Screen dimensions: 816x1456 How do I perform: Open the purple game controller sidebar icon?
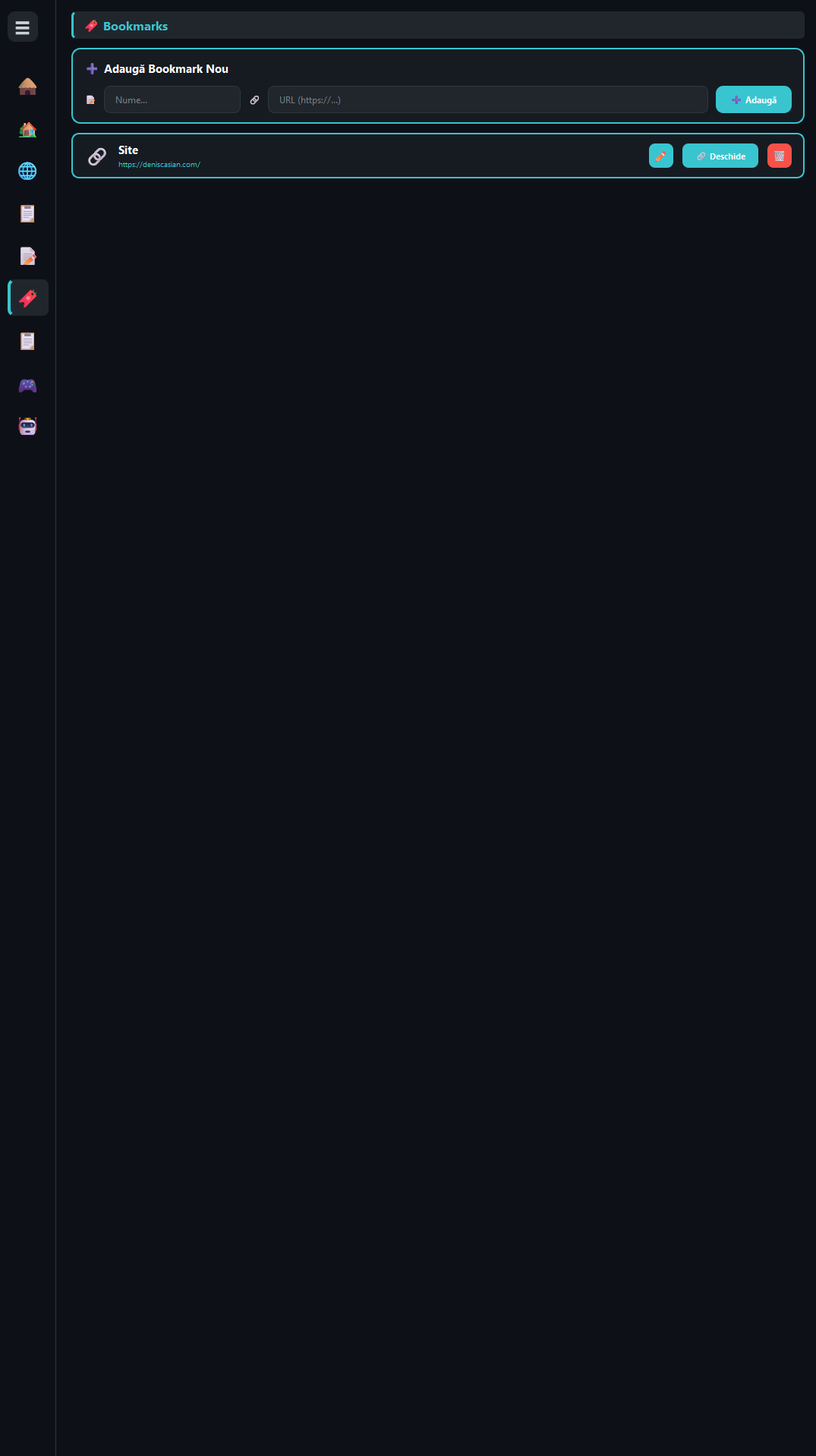coord(28,385)
